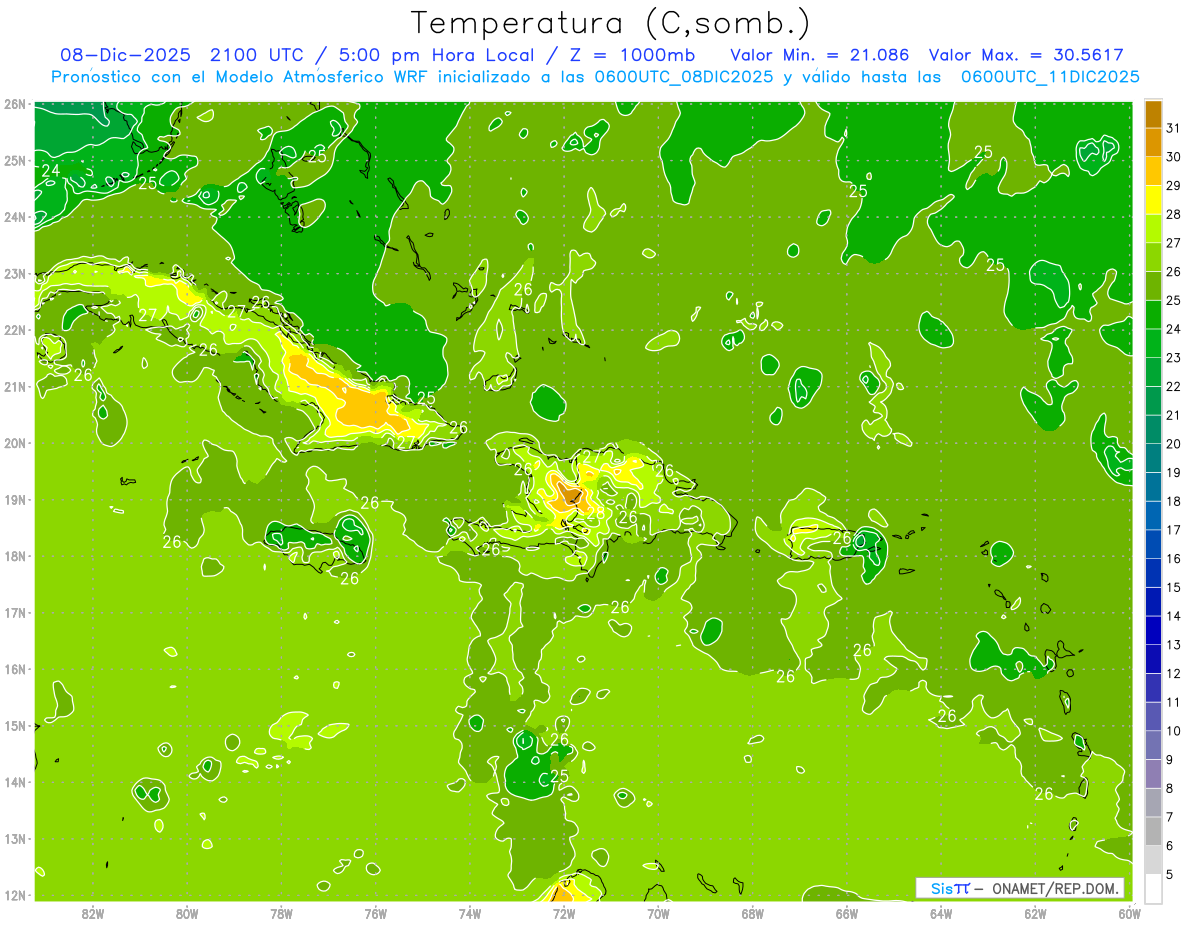This screenshot has height=927, width=1200.
Task: Click color bar swatch above the 31 label
Action: pyautogui.click(x=1154, y=114)
